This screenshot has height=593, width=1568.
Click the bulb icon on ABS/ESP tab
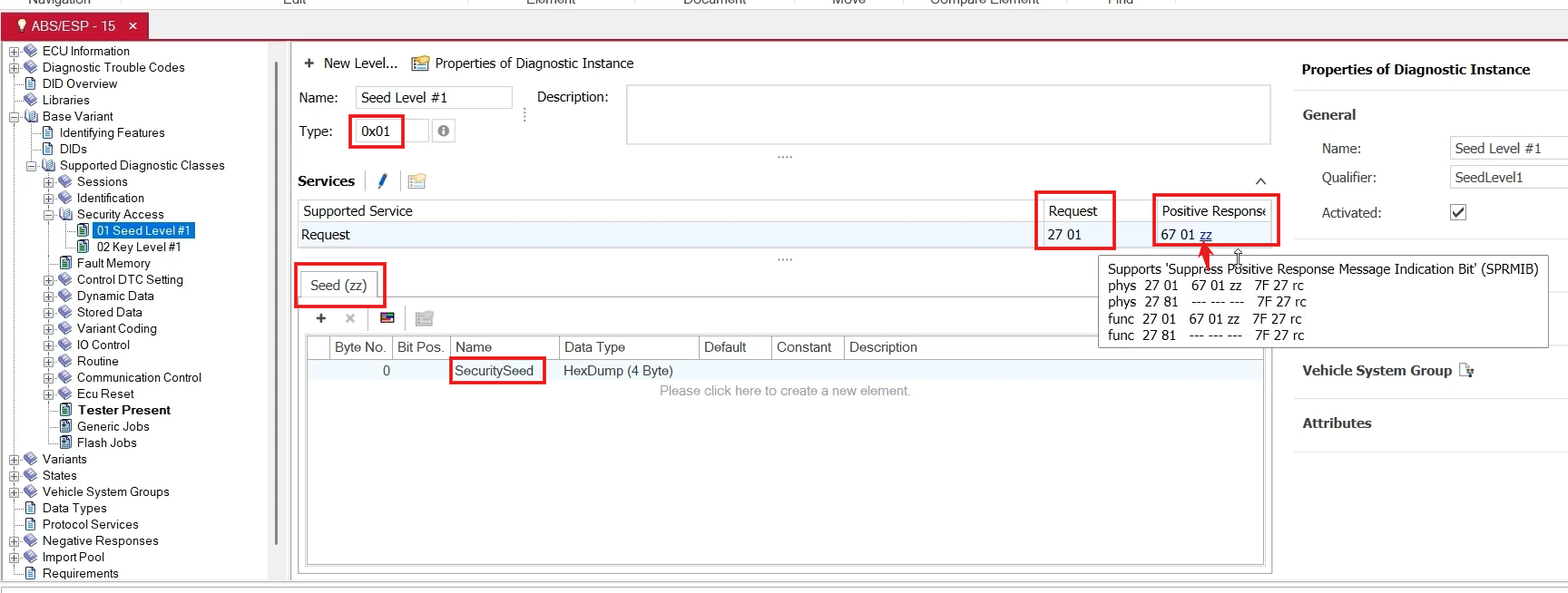coord(22,25)
